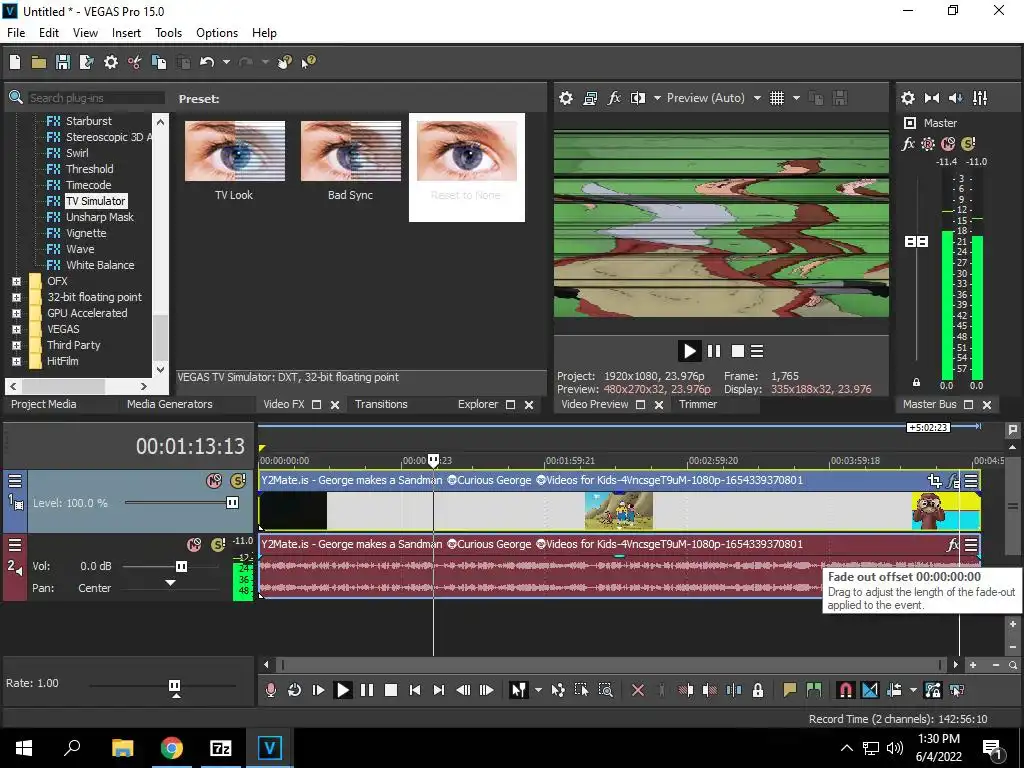Screen dimensions: 1024x768
Task: Toggle Loop Playback in transport
Action: tap(295, 690)
